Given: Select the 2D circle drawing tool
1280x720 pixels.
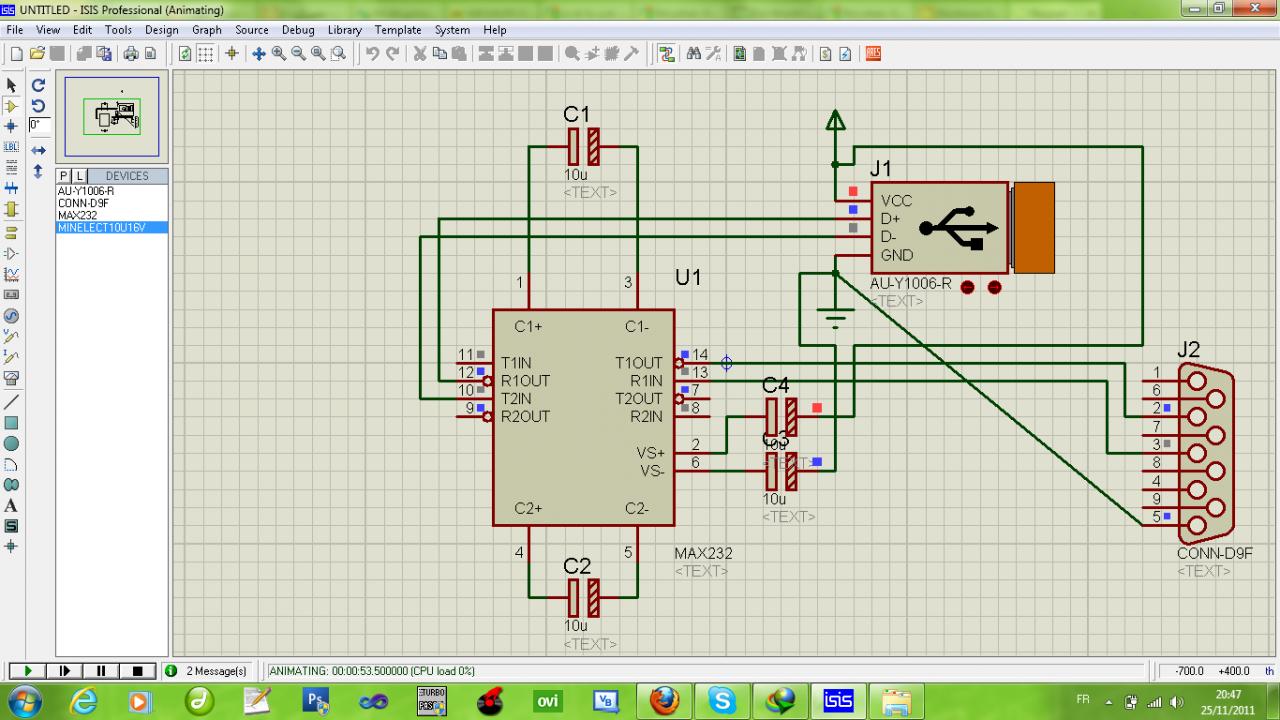Looking at the screenshot, I should point(12,443).
